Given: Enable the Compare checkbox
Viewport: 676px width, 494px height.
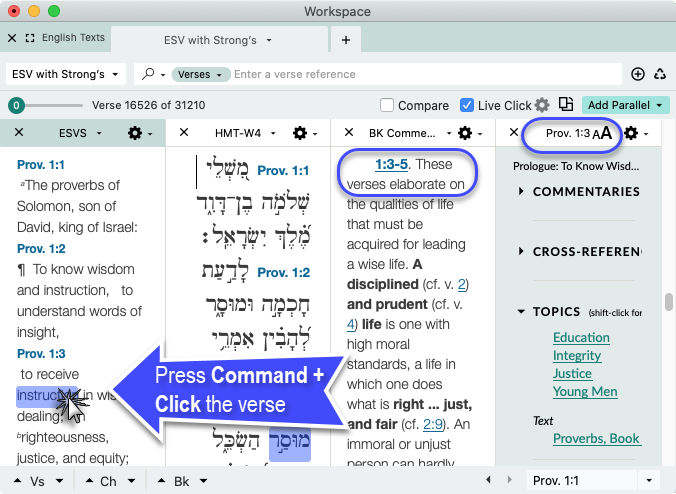Looking at the screenshot, I should point(387,105).
